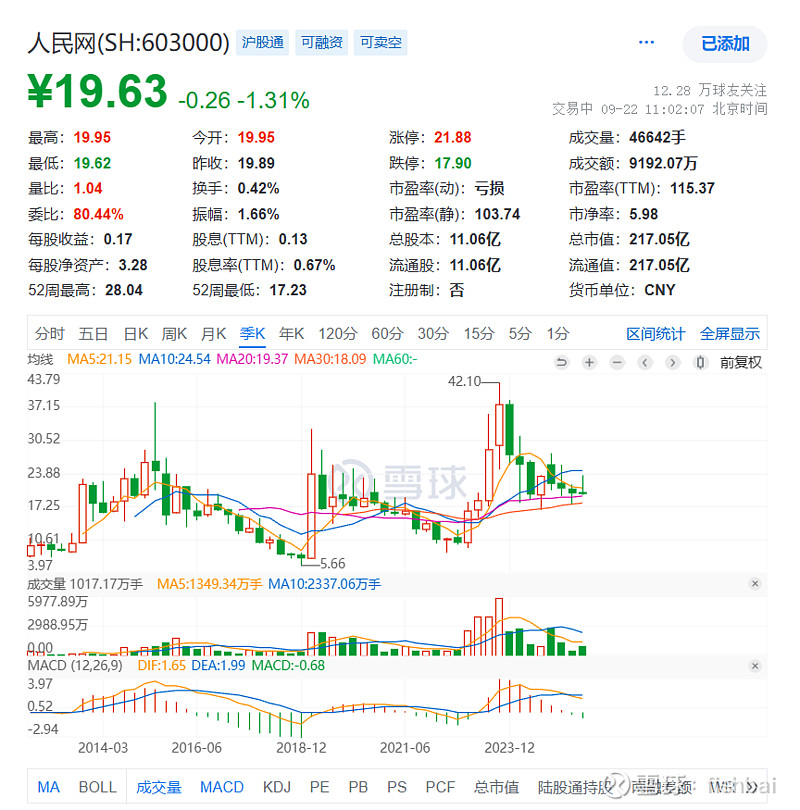Viewport: 800px width, 810px height.
Task: Click the 总市值 value 217.05亿
Action: [659, 239]
